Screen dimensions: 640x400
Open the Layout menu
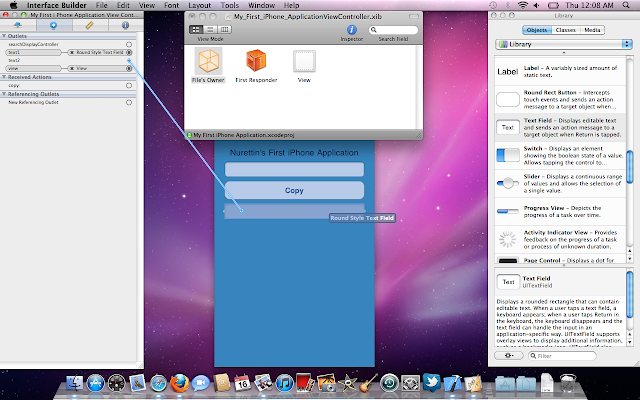pyautogui.click(x=200, y=5)
